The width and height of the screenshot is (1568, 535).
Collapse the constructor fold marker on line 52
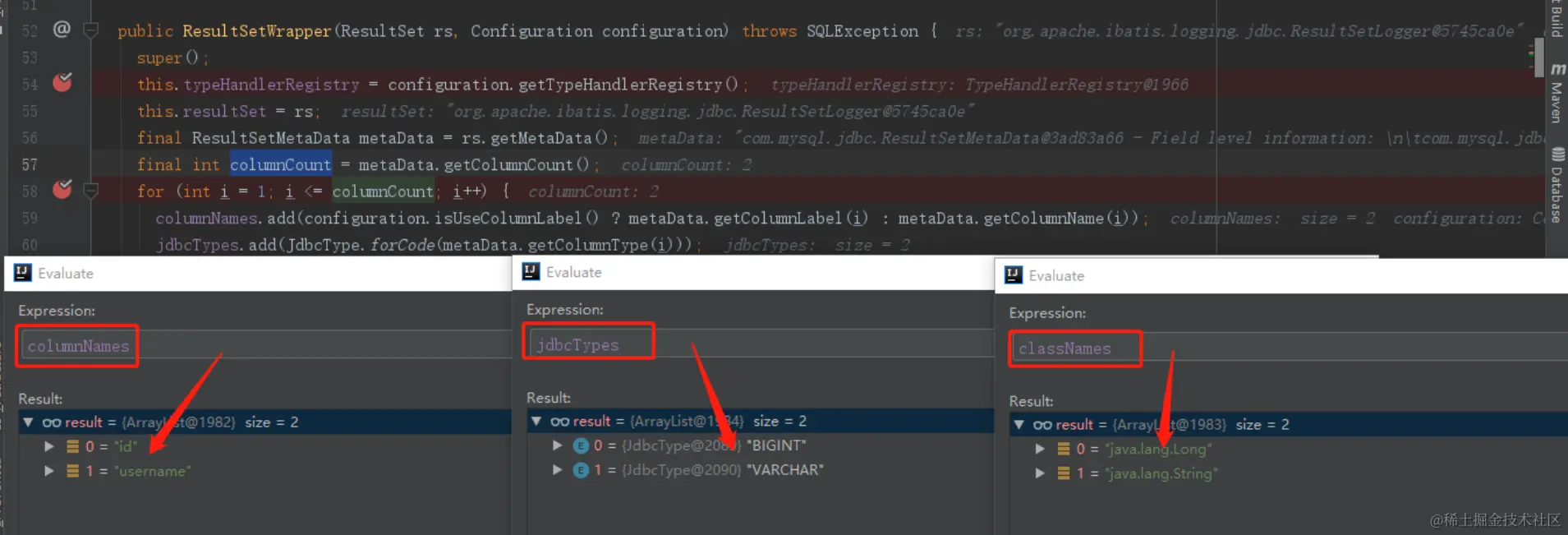(91, 31)
